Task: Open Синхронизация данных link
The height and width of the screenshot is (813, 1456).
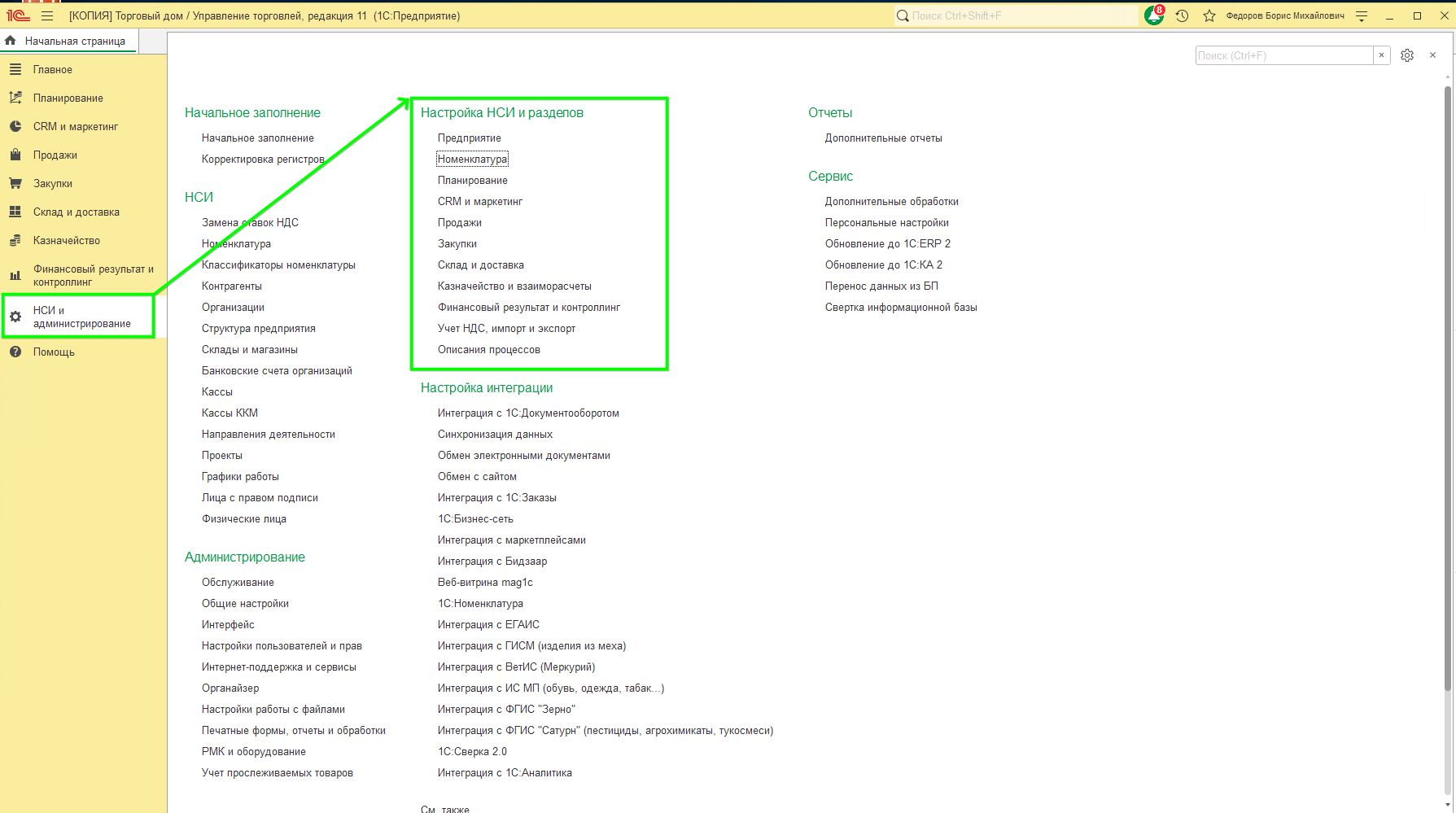Action: (495, 434)
